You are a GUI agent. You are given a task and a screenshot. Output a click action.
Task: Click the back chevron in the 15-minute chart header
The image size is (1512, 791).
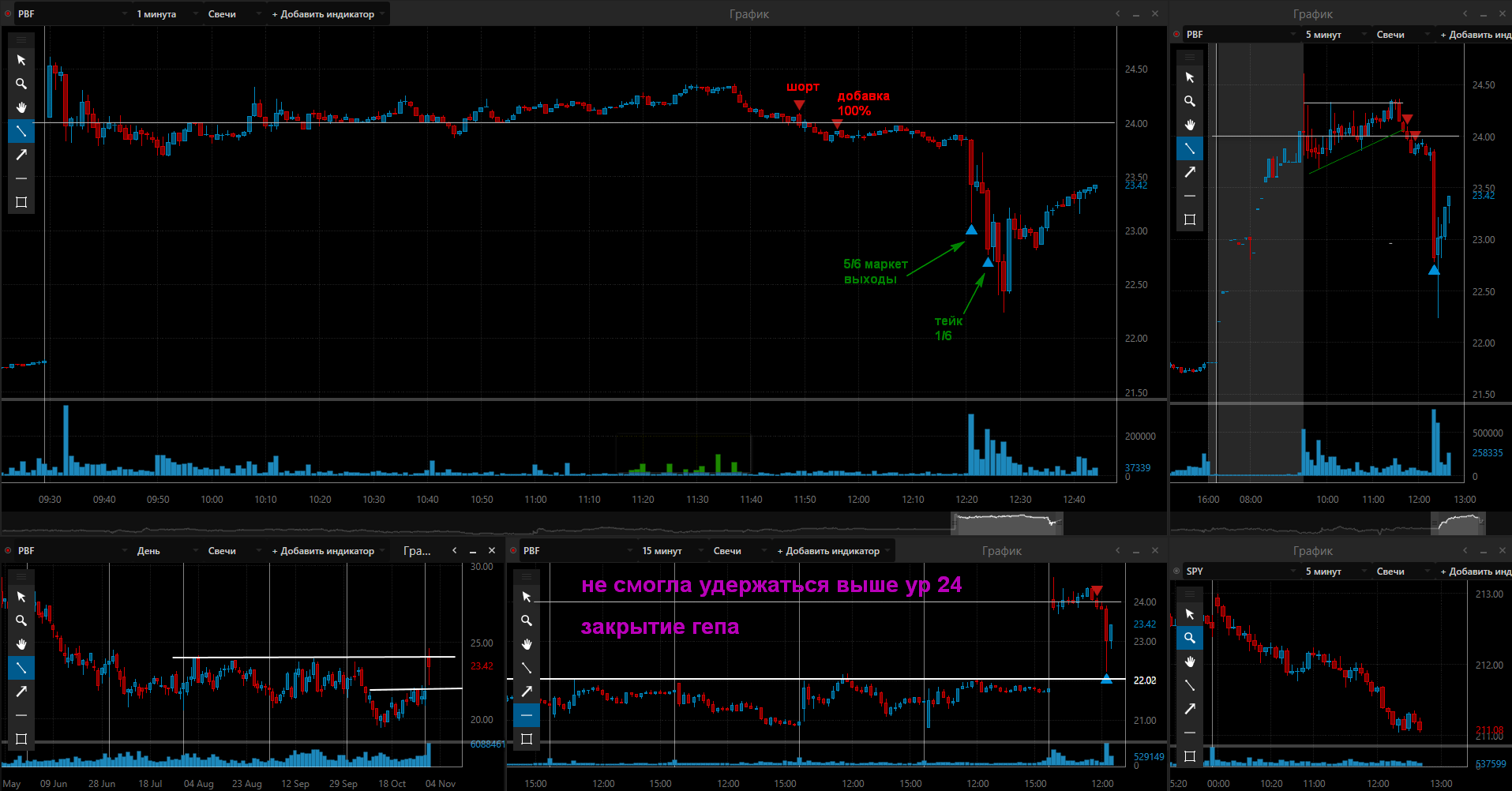click(1117, 550)
